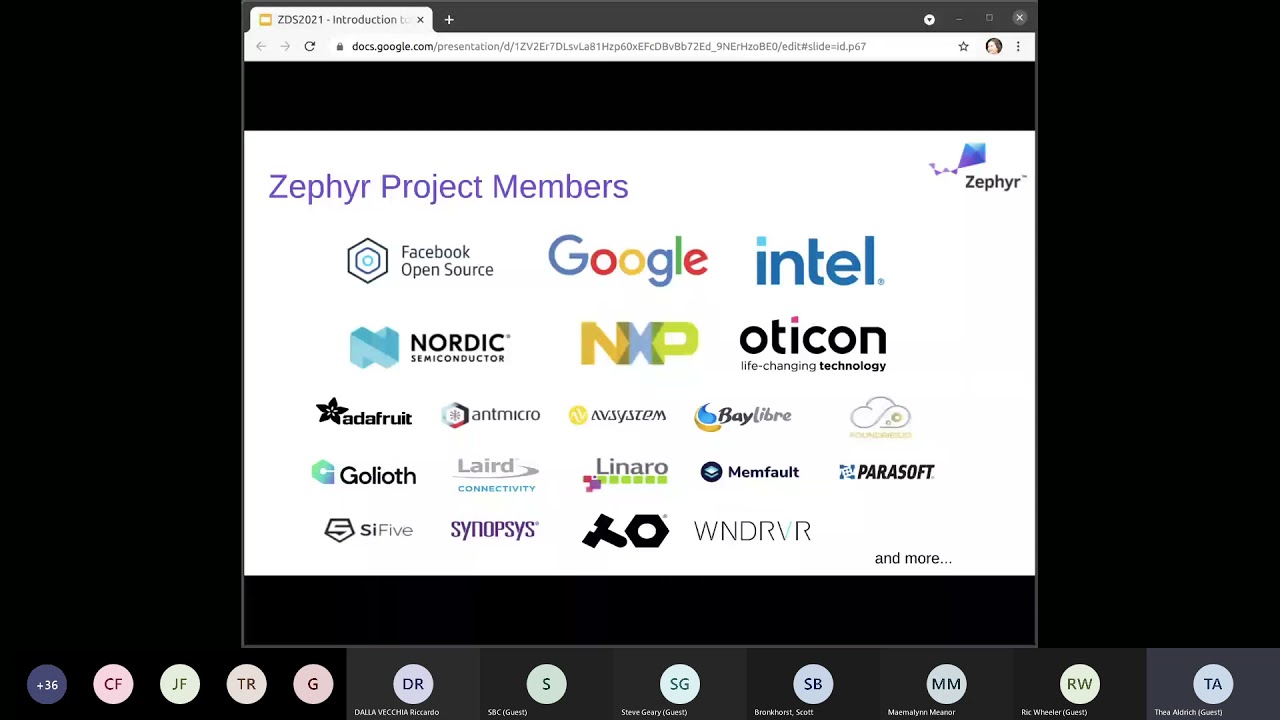1280x720 pixels.
Task: Click the AVSystem logo
Action: click(617, 415)
